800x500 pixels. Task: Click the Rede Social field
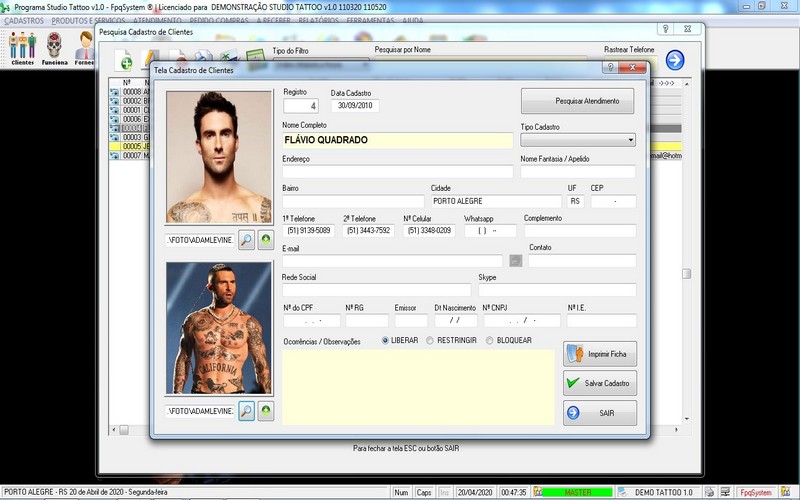pos(377,290)
